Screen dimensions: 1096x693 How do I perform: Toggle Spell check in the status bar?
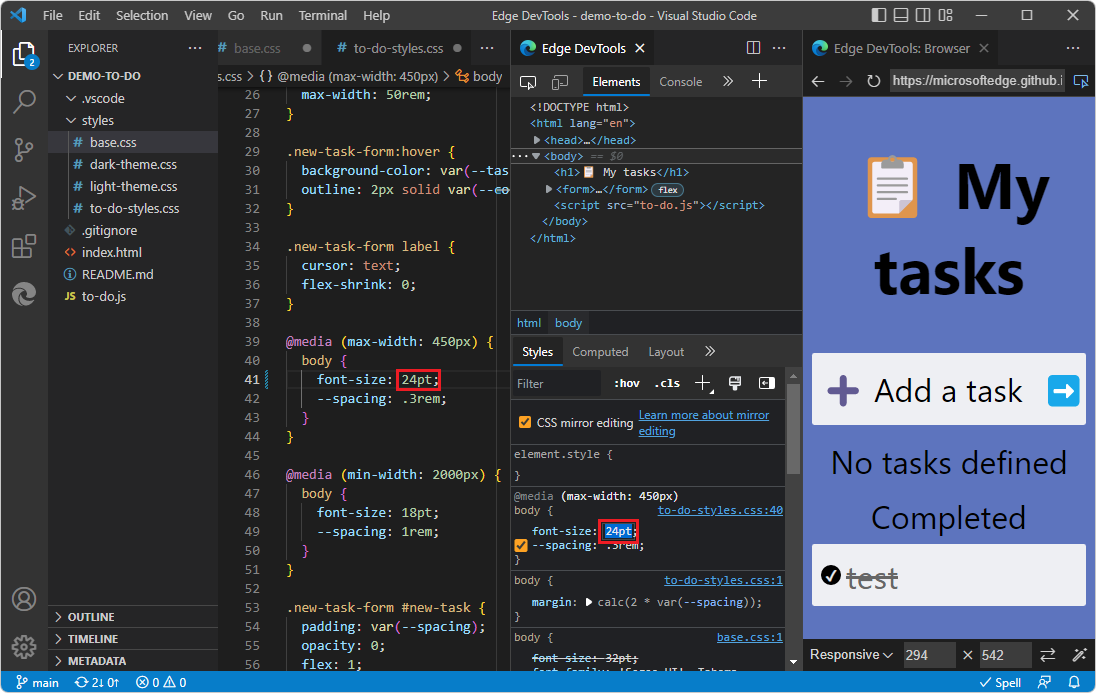tap(1000, 682)
